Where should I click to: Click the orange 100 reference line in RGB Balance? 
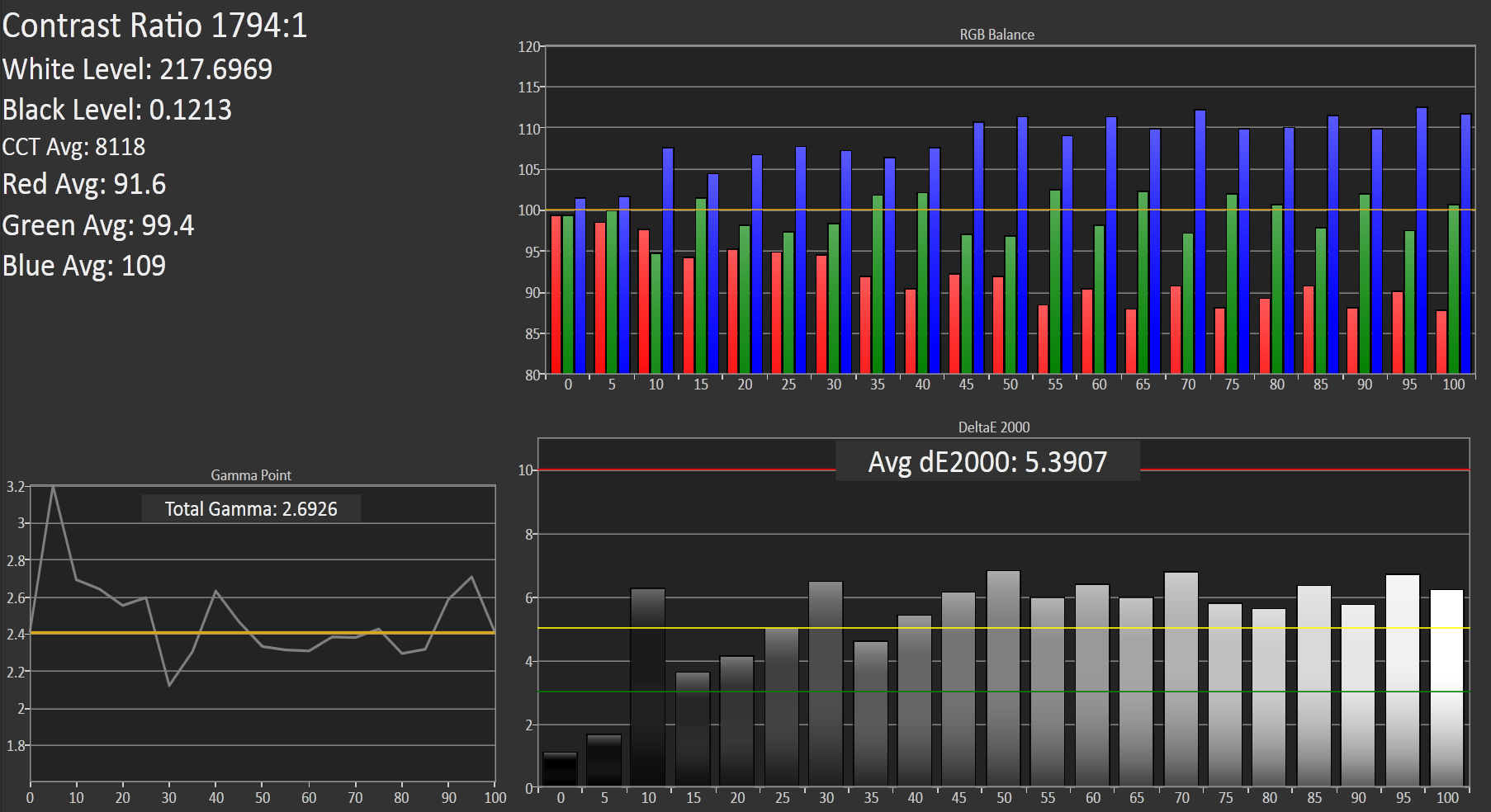pyautogui.click(x=1010, y=210)
